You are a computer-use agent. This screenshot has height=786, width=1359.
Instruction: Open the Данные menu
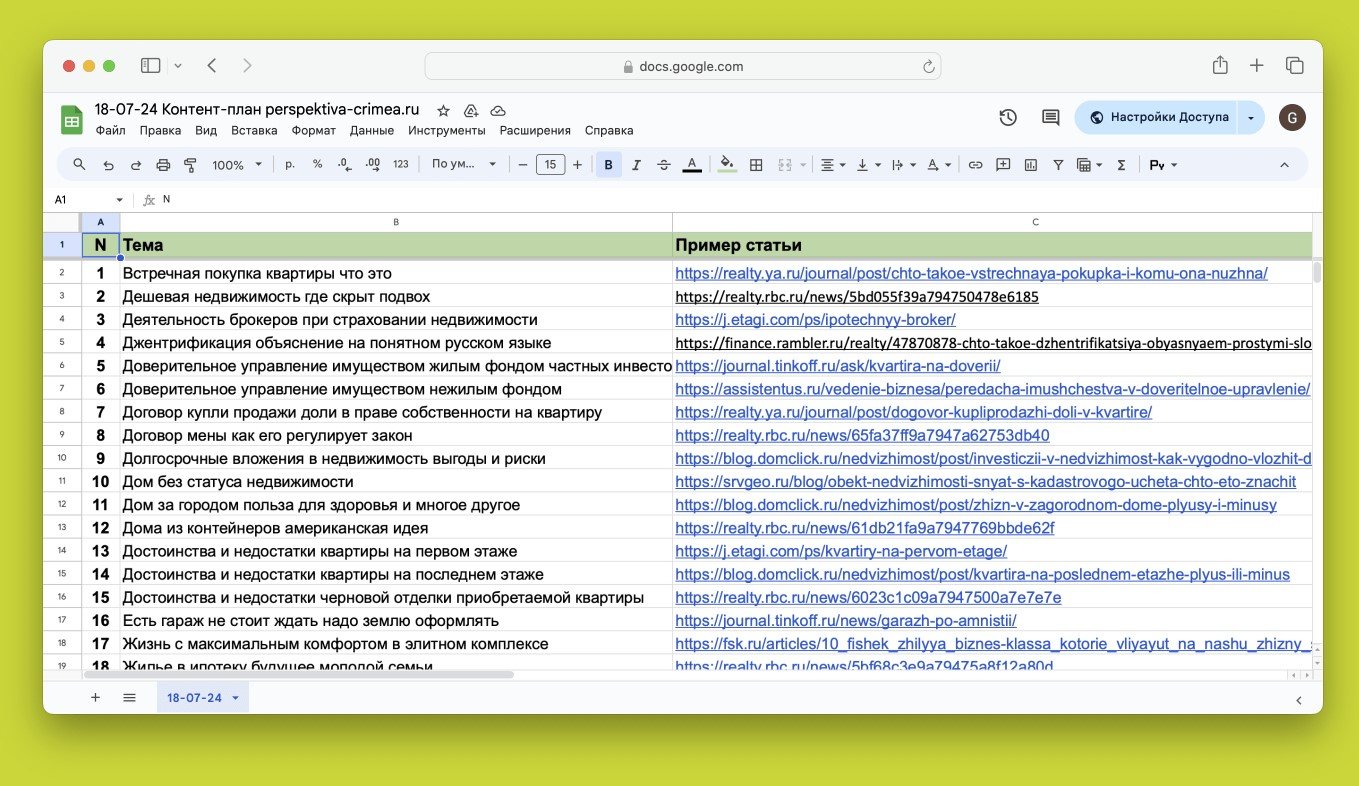[x=372, y=130]
